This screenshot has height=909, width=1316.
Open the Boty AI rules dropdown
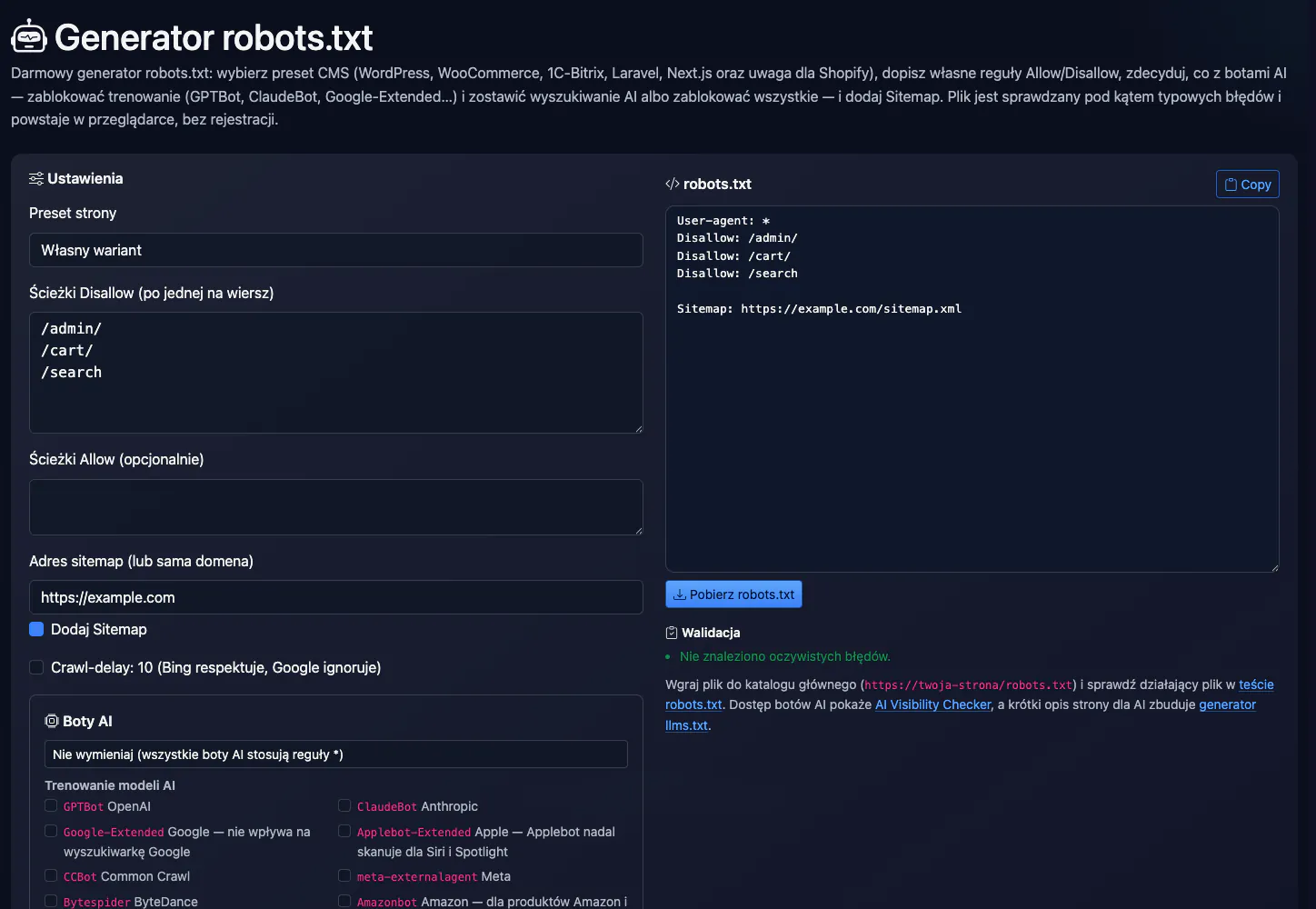click(x=336, y=754)
